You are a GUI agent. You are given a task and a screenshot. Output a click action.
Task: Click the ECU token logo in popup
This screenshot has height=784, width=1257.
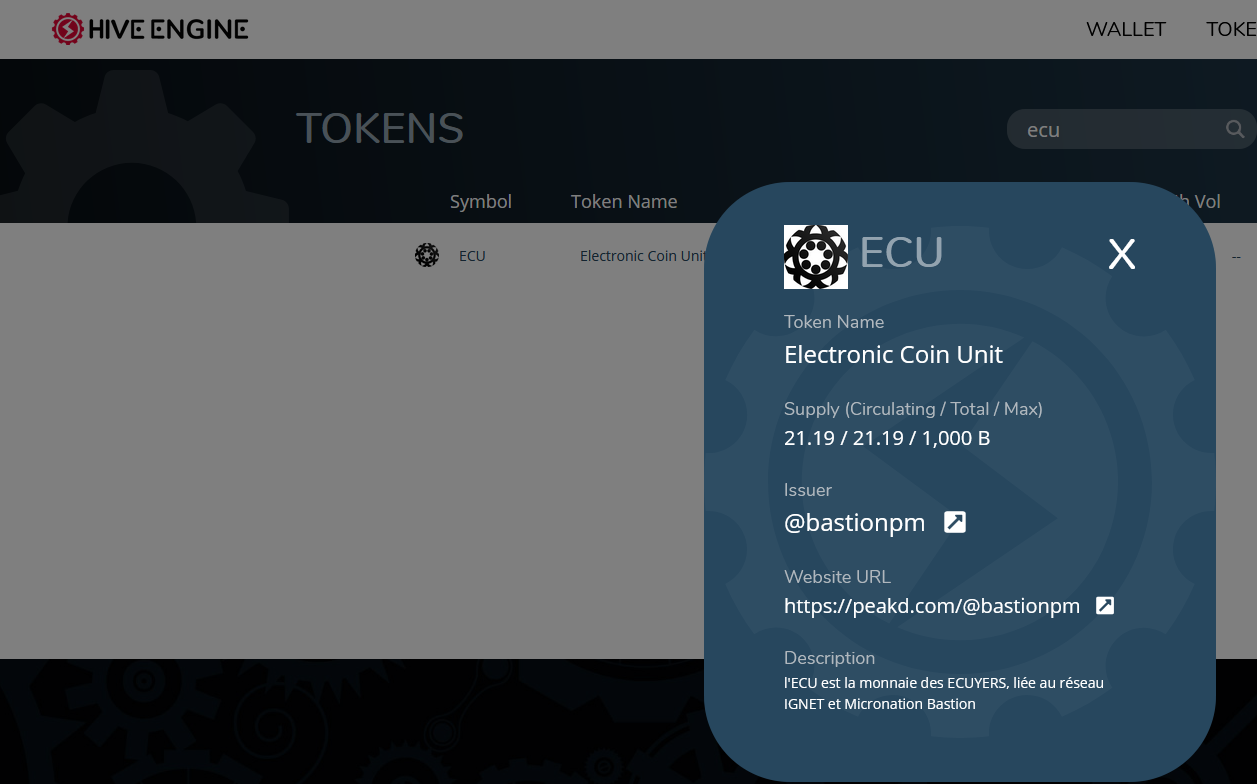[816, 257]
